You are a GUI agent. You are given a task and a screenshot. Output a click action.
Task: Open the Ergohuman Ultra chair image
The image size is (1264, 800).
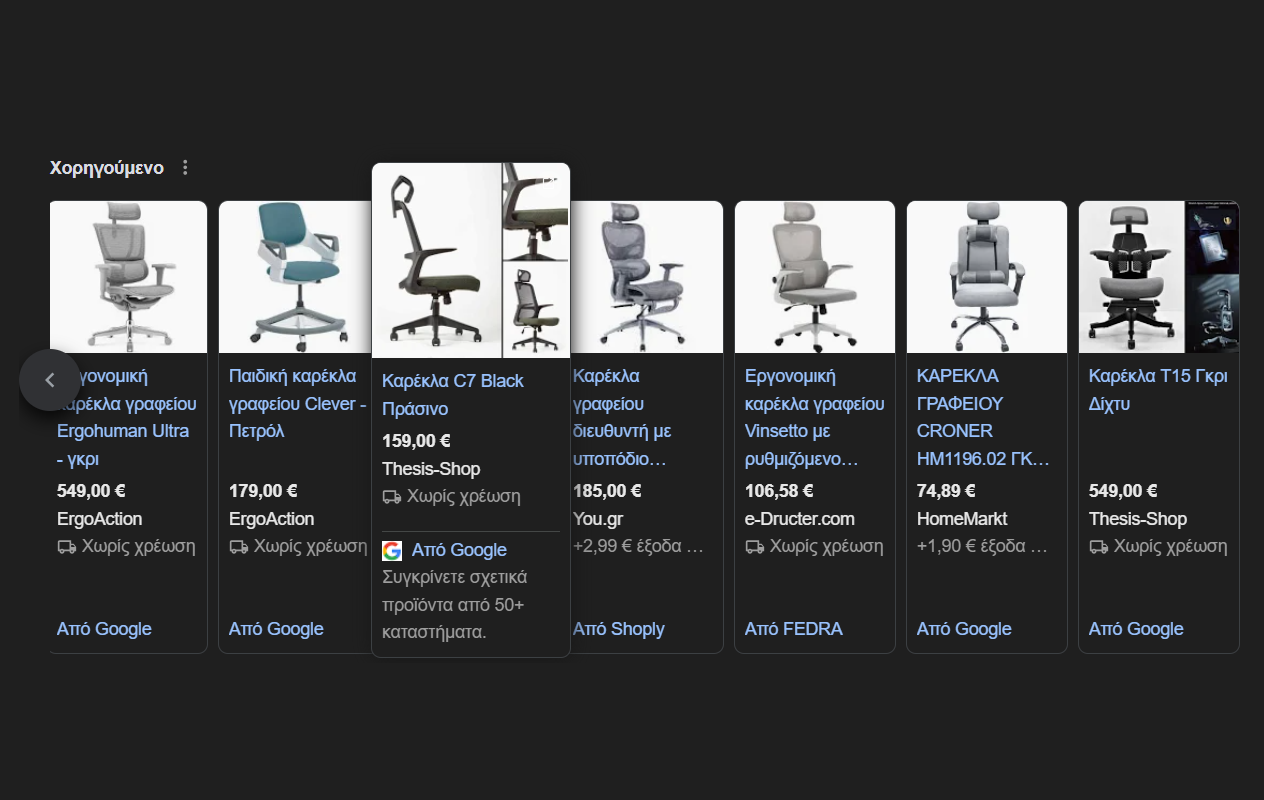128,277
